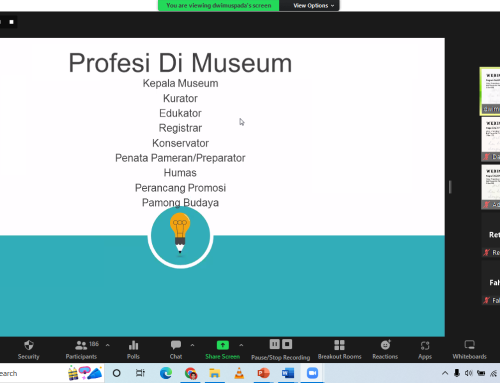This screenshot has height=383, width=500.
Task: Click the 'Kepala Museum' text line
Action: (x=180, y=83)
